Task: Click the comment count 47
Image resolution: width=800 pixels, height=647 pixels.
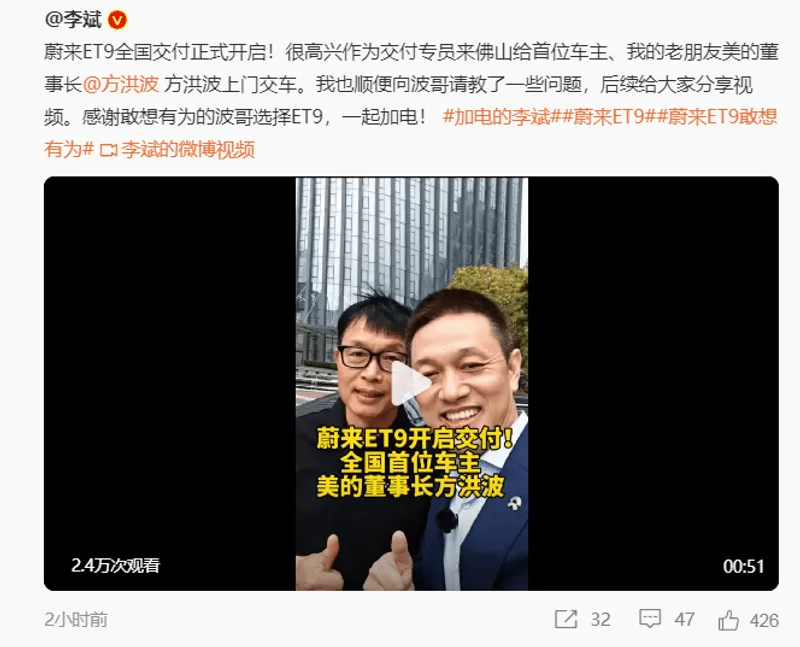Action: pyautogui.click(x=684, y=619)
